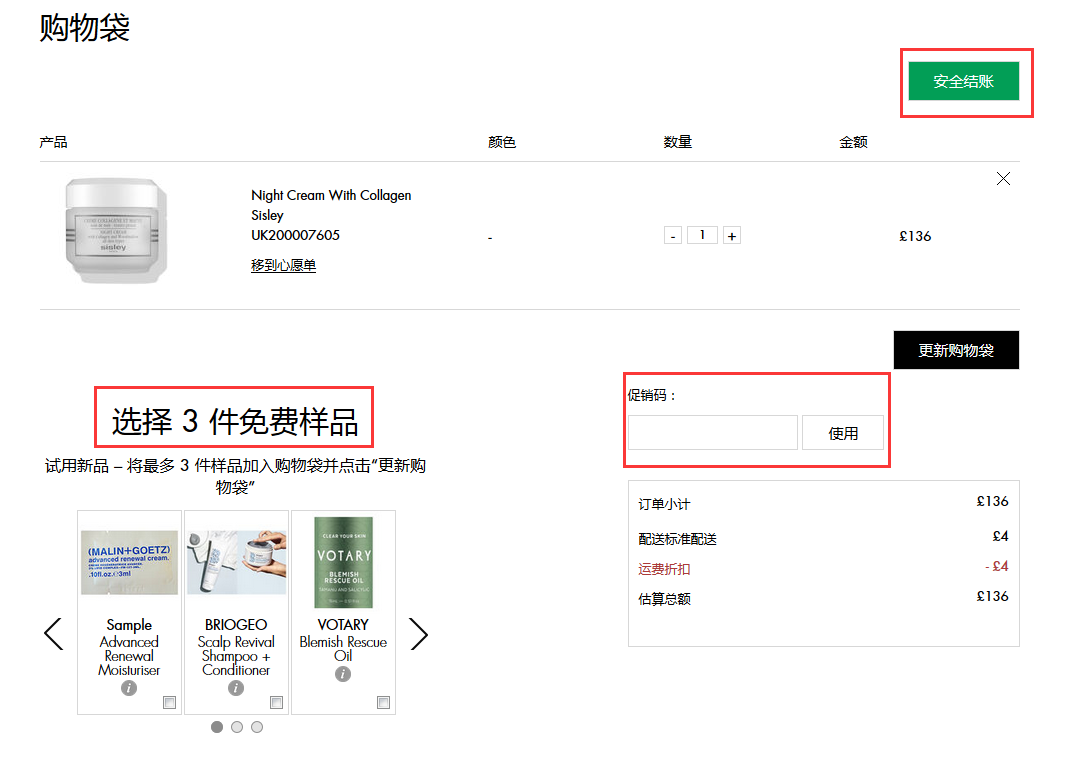
Task: Open info icon for BRIOGEO Scalp Revival
Action: 236,688
